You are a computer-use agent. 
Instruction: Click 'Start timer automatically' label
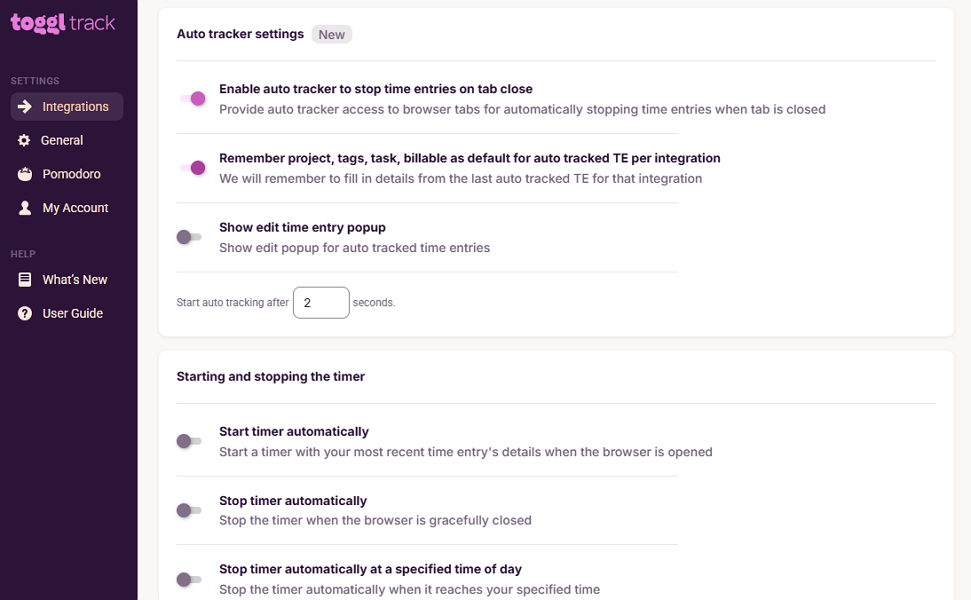tap(294, 432)
